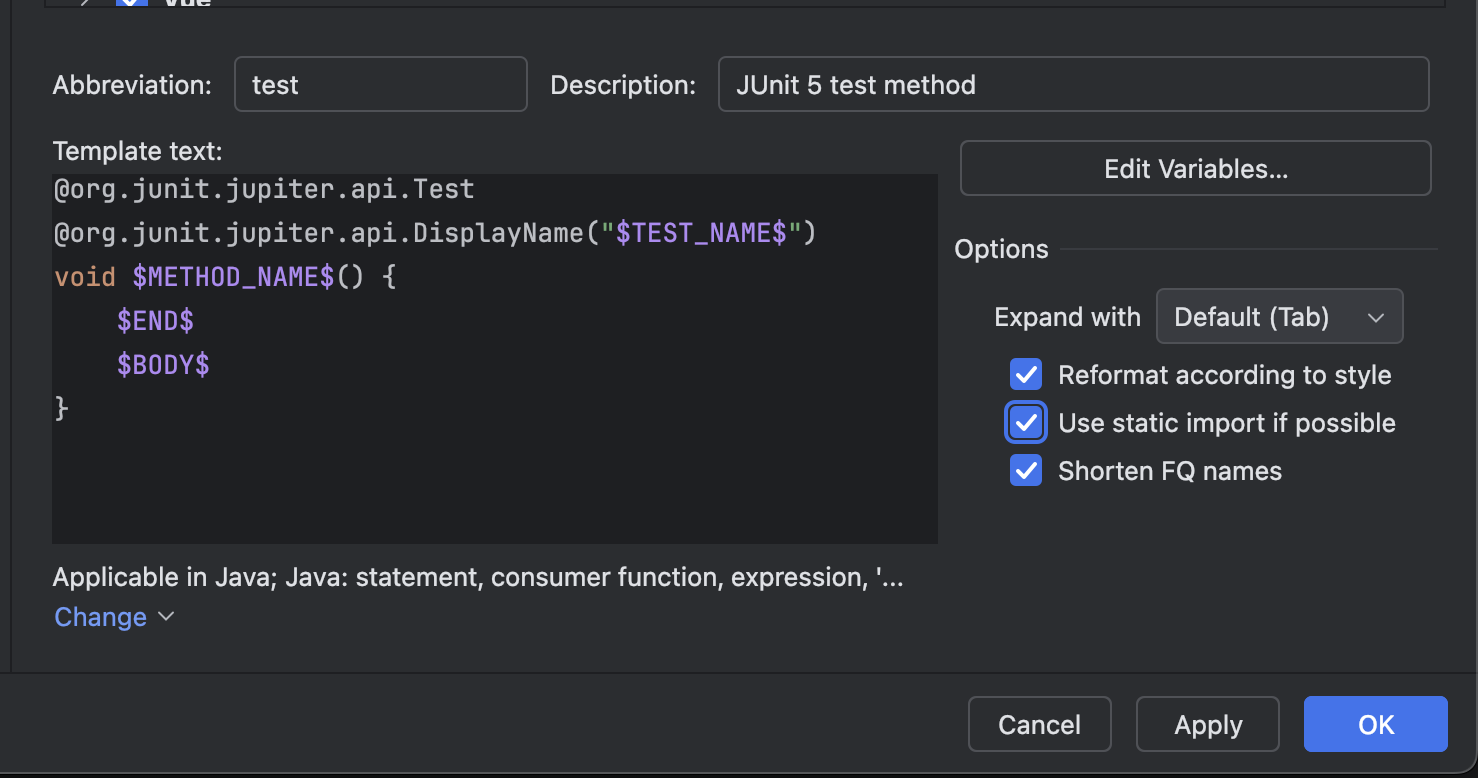
Task: Place cursor on the $END$ variable
Action: pyautogui.click(x=155, y=321)
